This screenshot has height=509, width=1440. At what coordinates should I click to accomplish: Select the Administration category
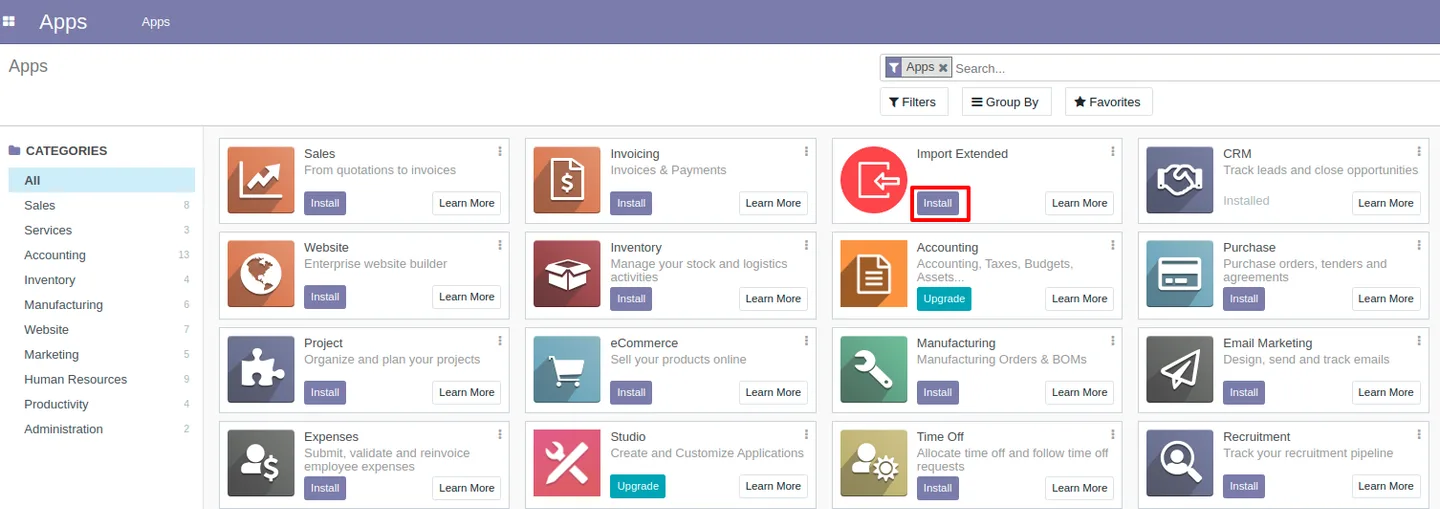(102, 429)
